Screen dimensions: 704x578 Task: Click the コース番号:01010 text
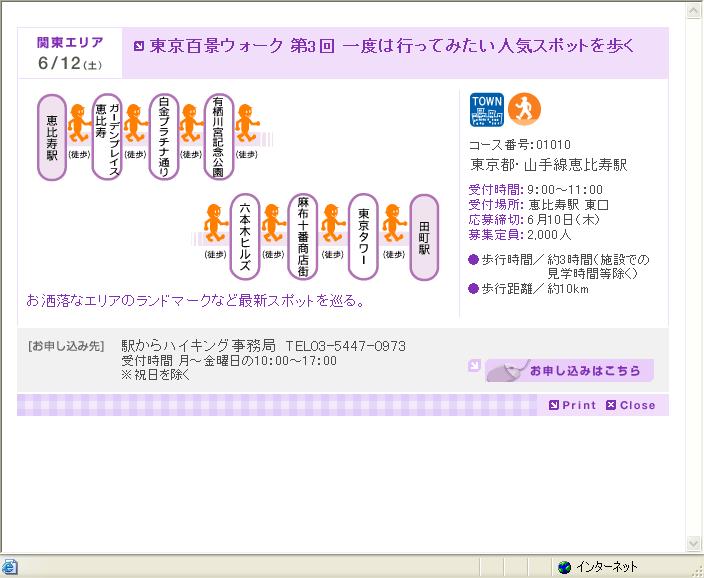[519, 145]
